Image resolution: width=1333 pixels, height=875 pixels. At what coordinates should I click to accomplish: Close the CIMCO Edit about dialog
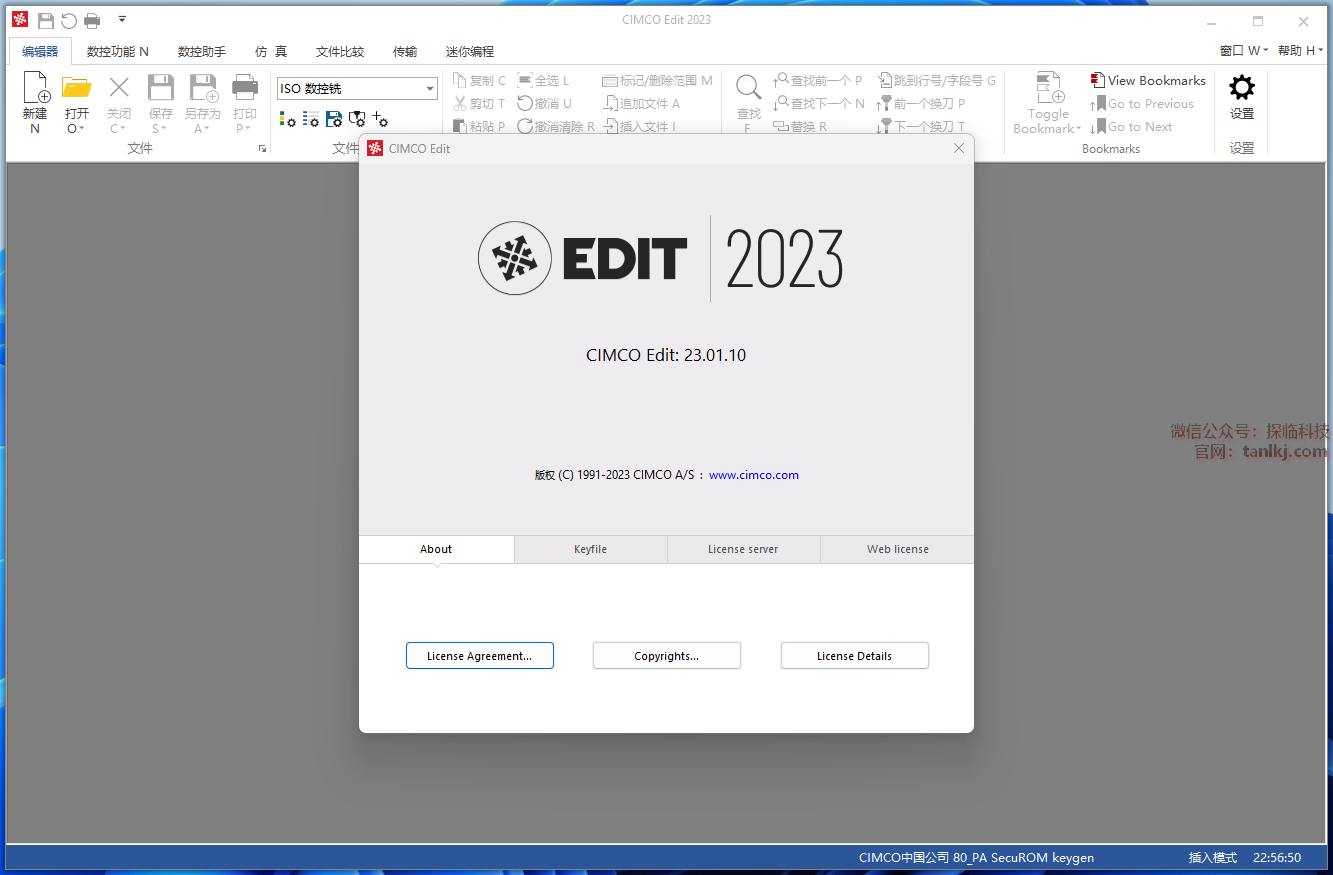pos(958,148)
